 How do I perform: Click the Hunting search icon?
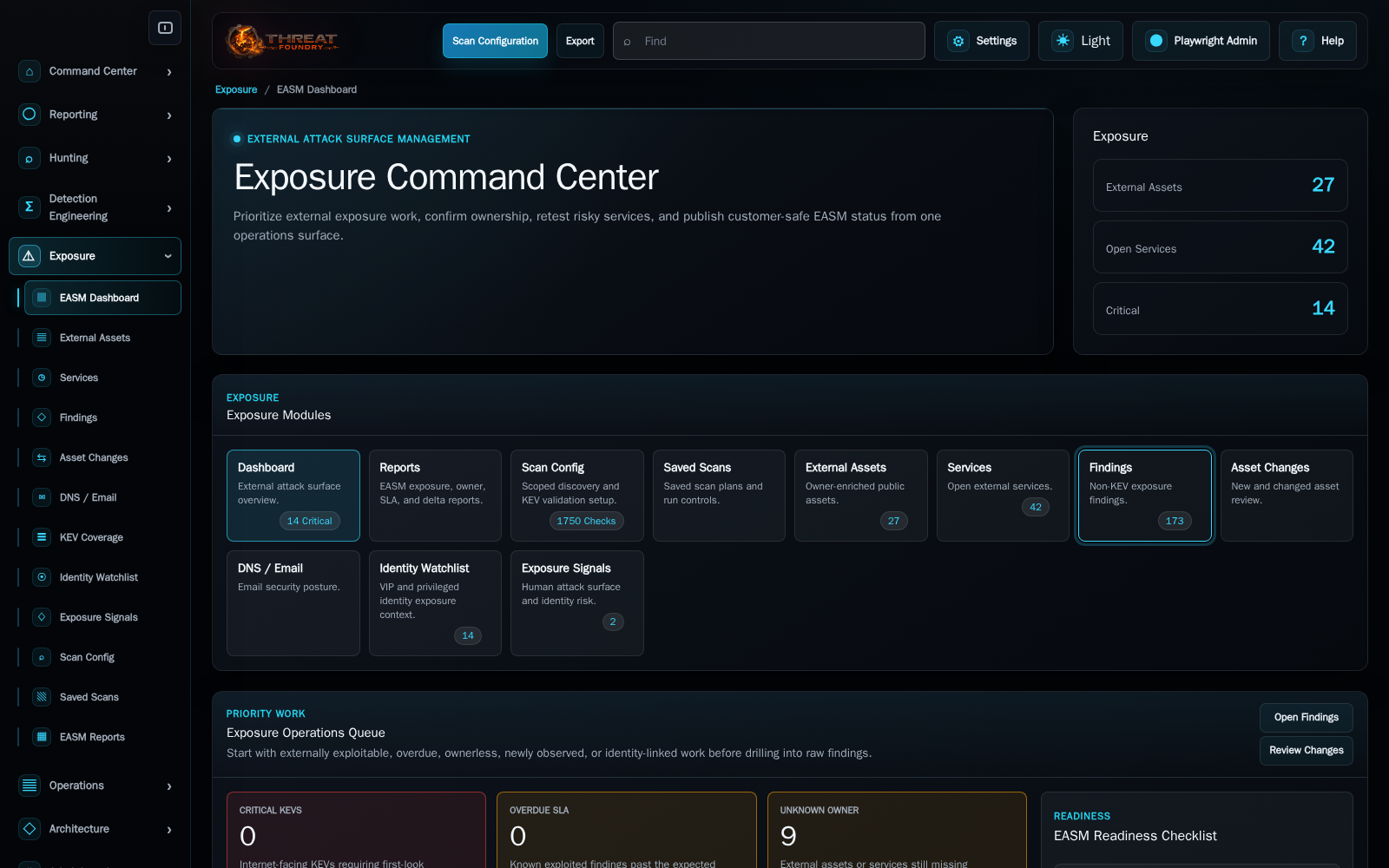pos(30,158)
